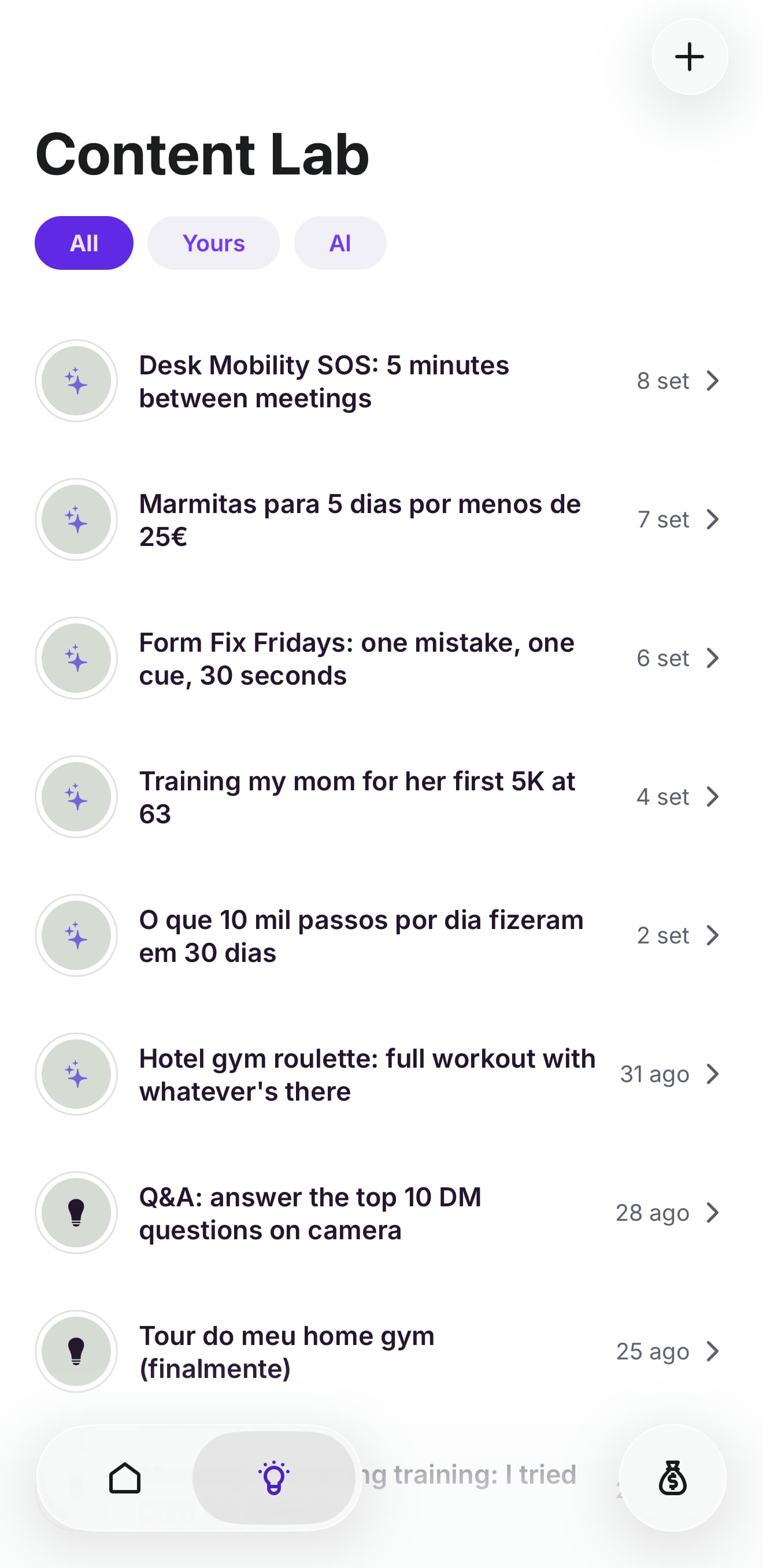This screenshot has width=763, height=1568.
Task: Select the lightbulb ideas tab icon
Action: pyautogui.click(x=273, y=1477)
